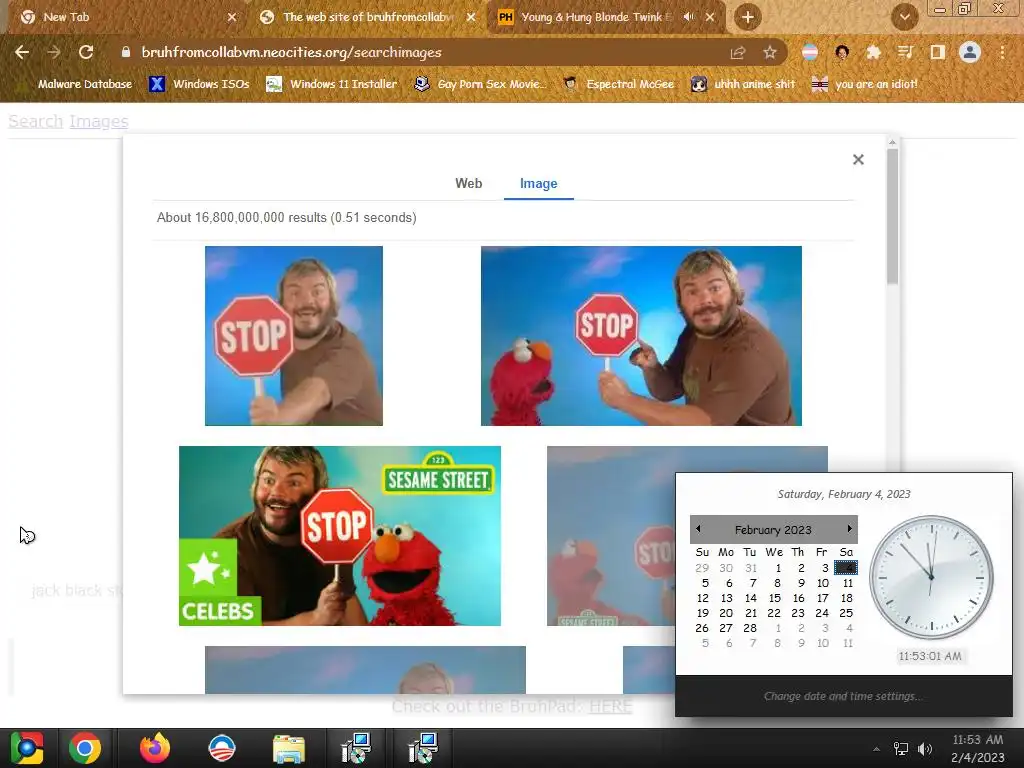Click the analog clock face
This screenshot has height=768, width=1024.
[x=931, y=577]
